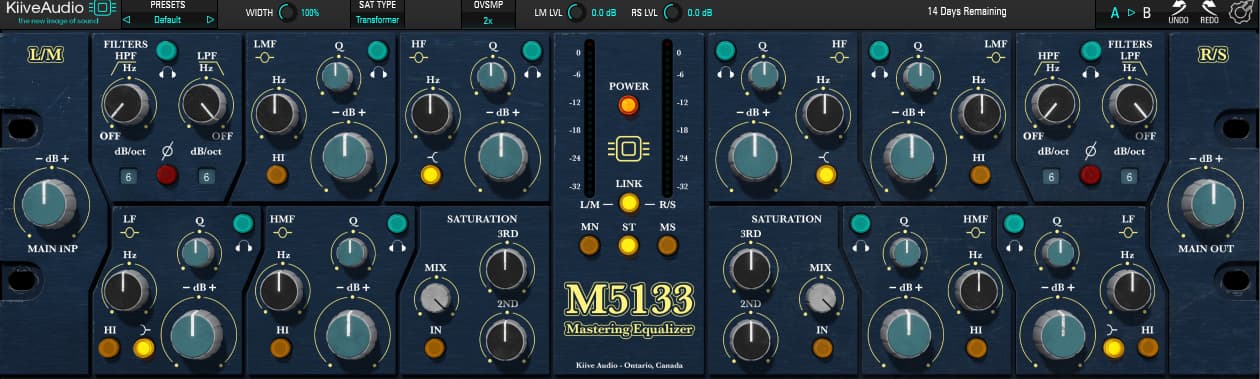
Task: Toggle L/M LMF band teal enable button
Action: [x=377, y=50]
